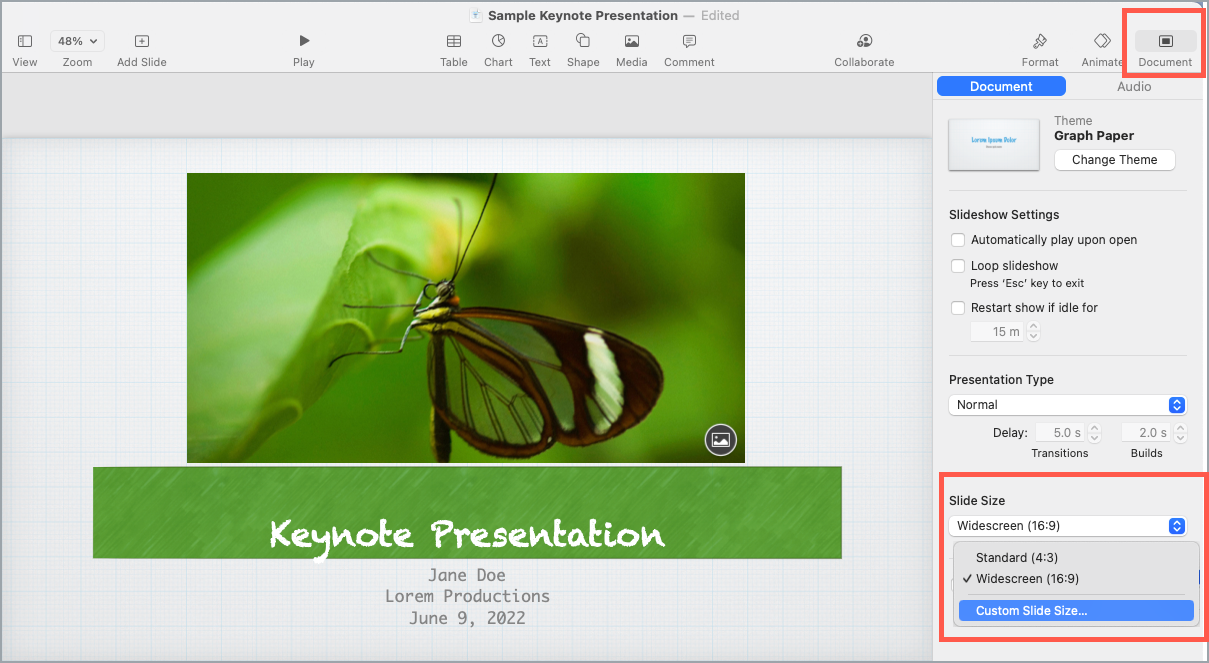Select the butterfly photo on slide

click(466, 318)
